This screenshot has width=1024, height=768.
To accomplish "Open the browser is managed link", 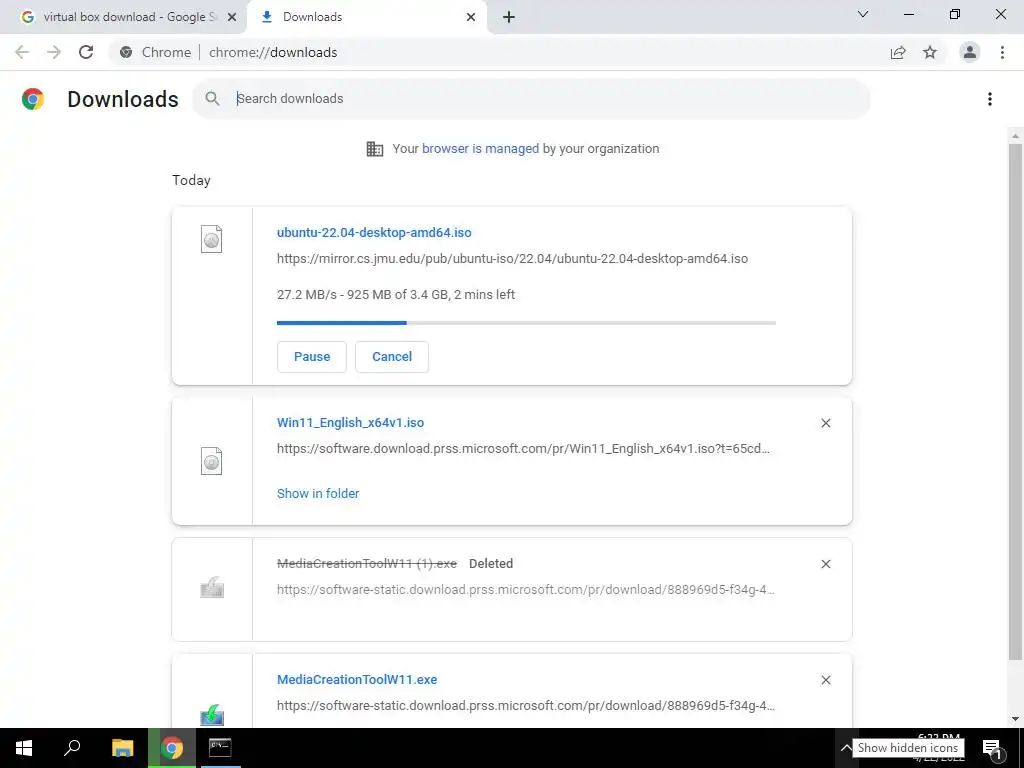I will tap(481, 149).
